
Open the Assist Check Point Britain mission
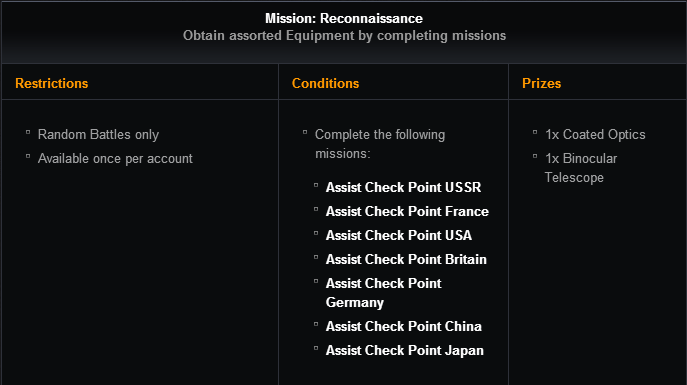(406, 260)
